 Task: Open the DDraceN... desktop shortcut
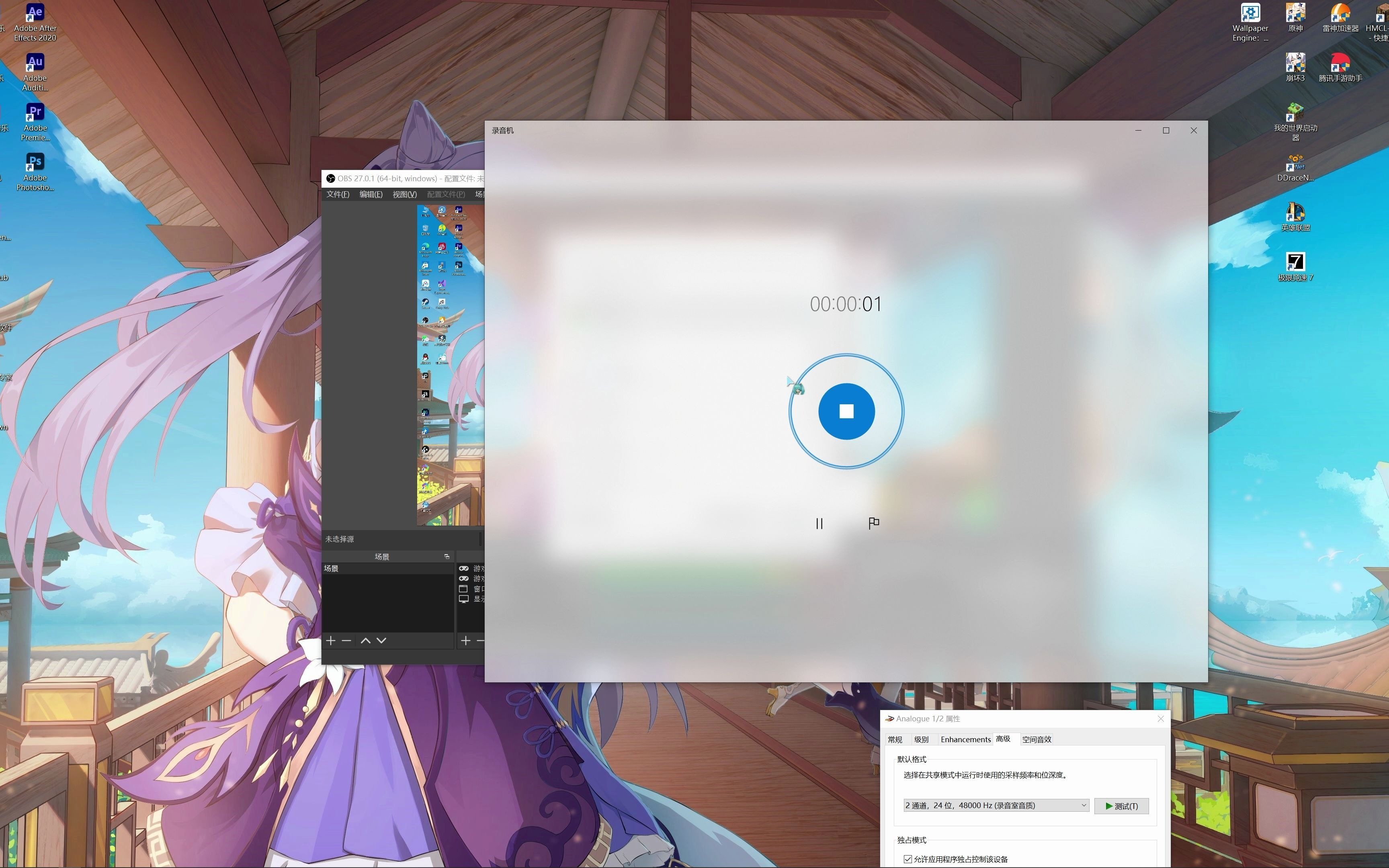1295,168
